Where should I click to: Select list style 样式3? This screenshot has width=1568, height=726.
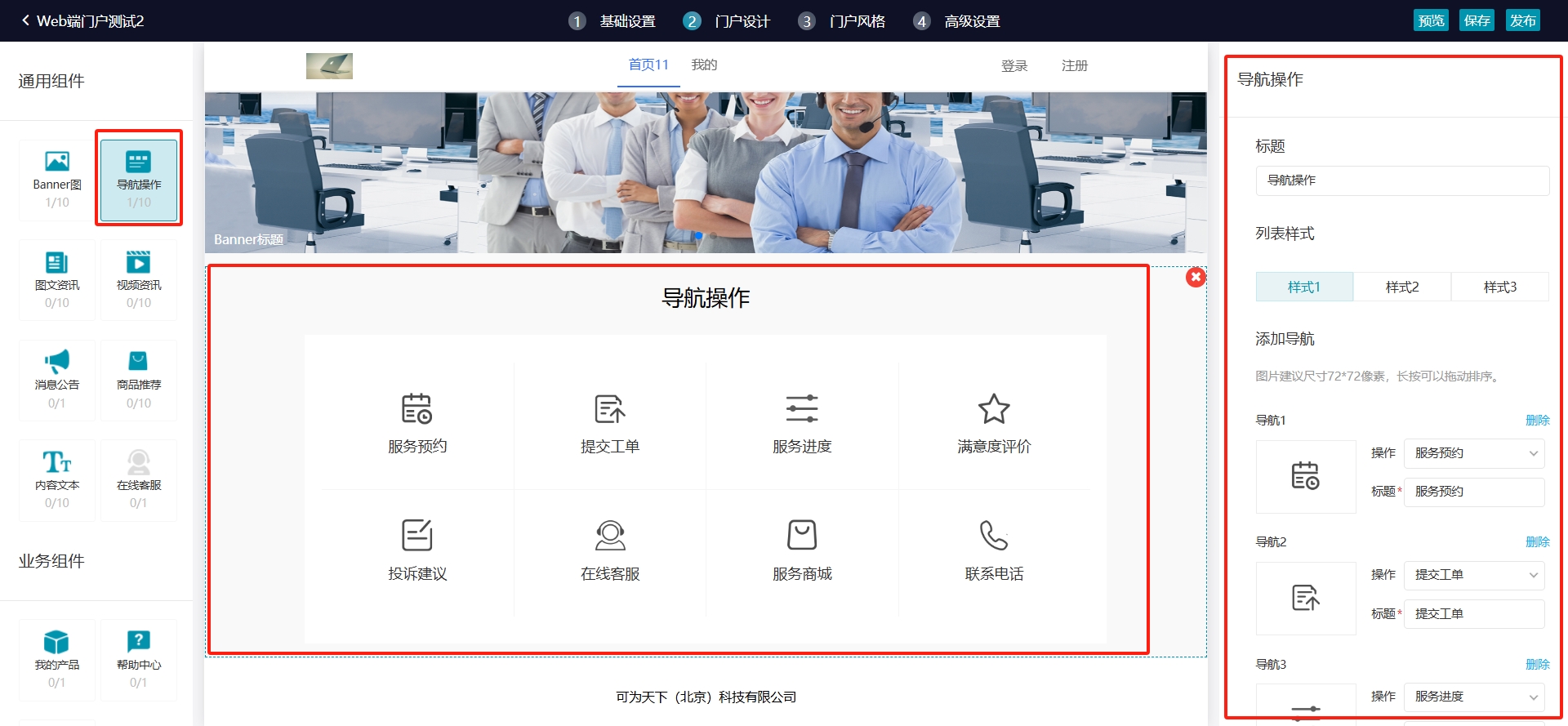click(1500, 287)
